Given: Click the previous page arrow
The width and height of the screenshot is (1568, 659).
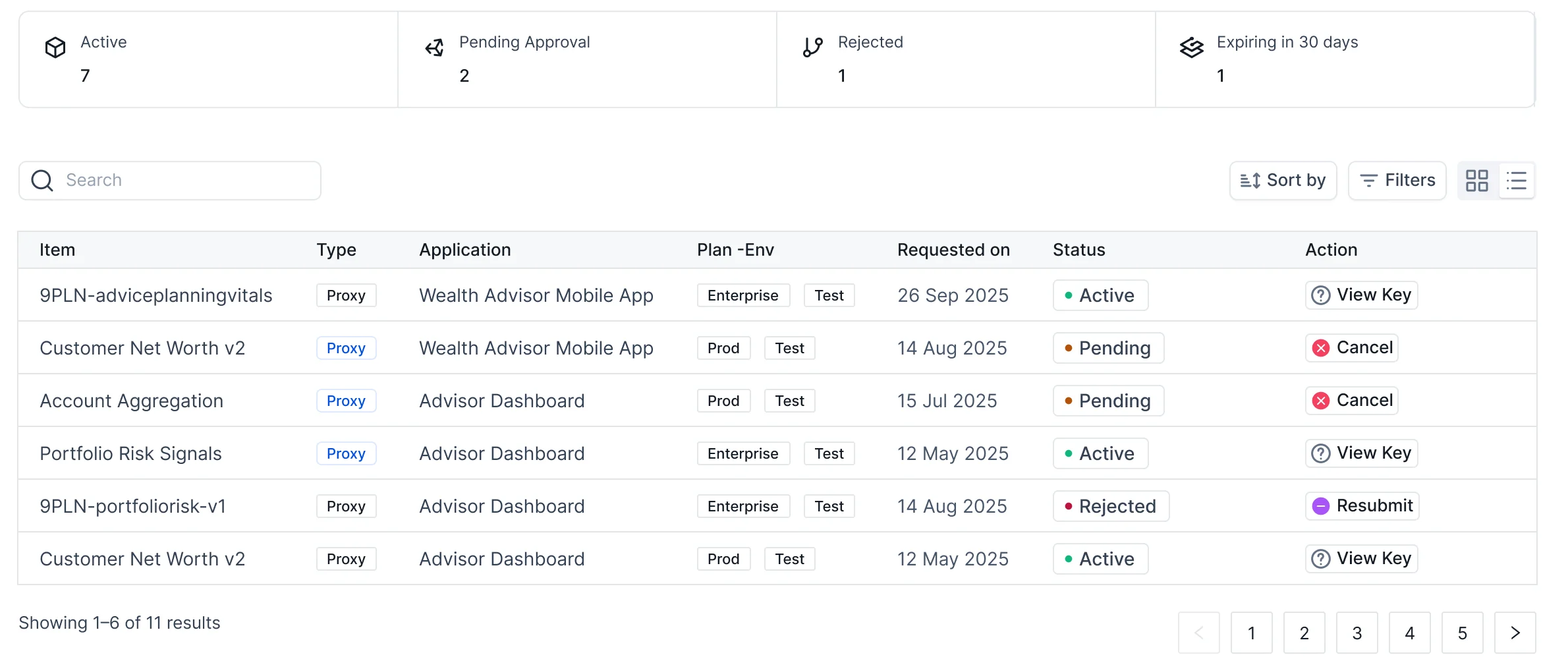Looking at the screenshot, I should click(1199, 633).
